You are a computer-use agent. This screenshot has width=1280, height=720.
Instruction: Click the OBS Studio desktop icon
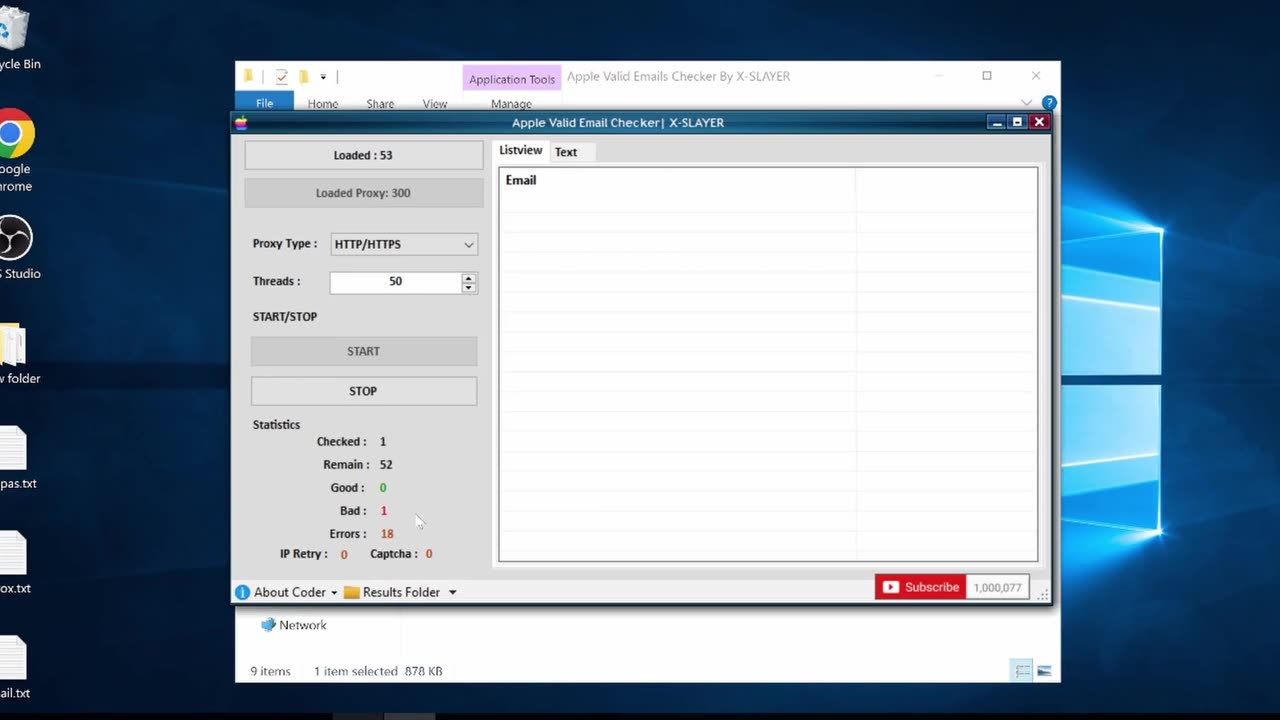[x=16, y=248]
